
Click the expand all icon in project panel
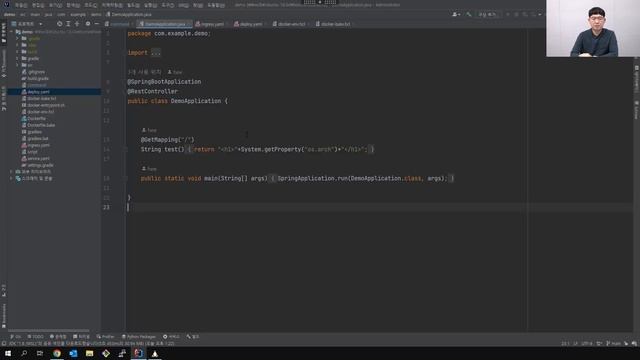click(68, 24)
